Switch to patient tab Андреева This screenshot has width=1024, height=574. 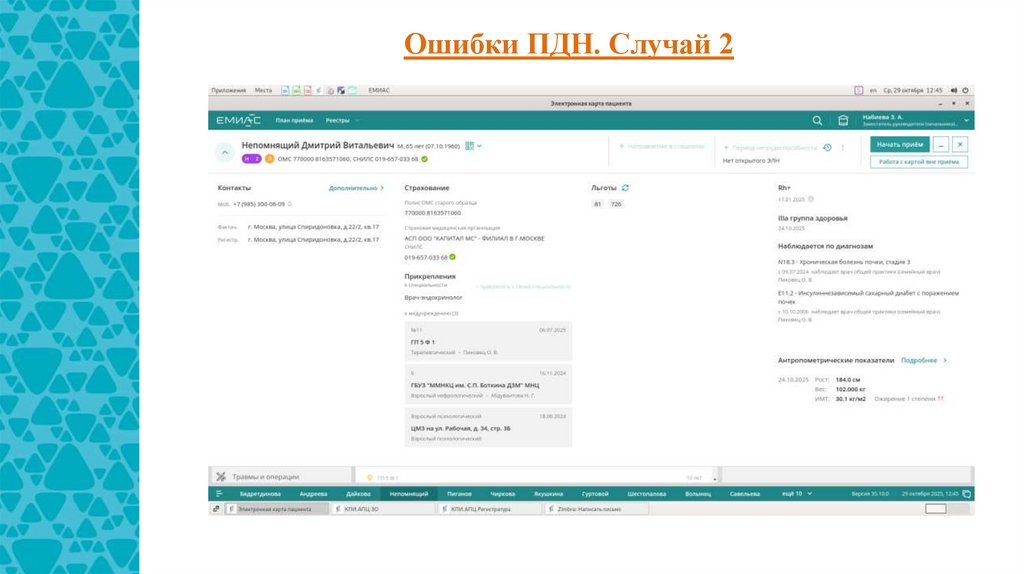pyautogui.click(x=313, y=494)
